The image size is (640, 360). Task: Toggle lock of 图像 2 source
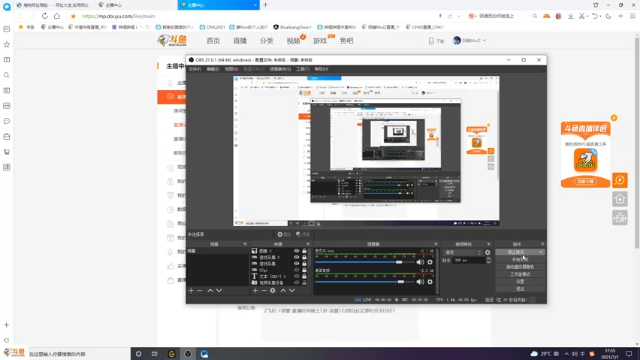pyautogui.click(x=304, y=251)
